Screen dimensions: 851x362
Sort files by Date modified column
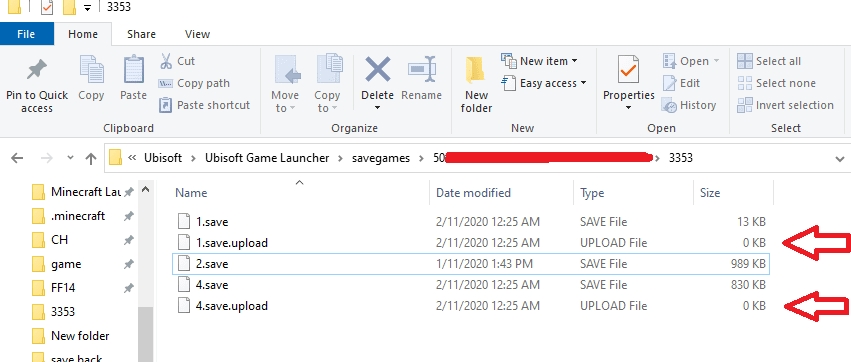(473, 193)
